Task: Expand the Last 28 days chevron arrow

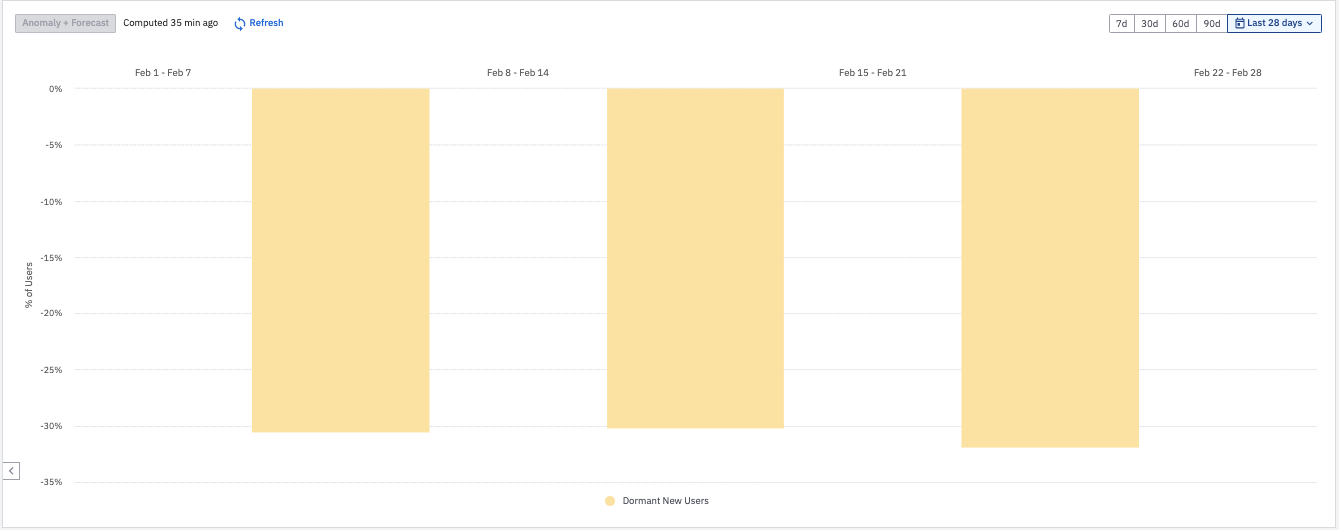Action: [1309, 23]
